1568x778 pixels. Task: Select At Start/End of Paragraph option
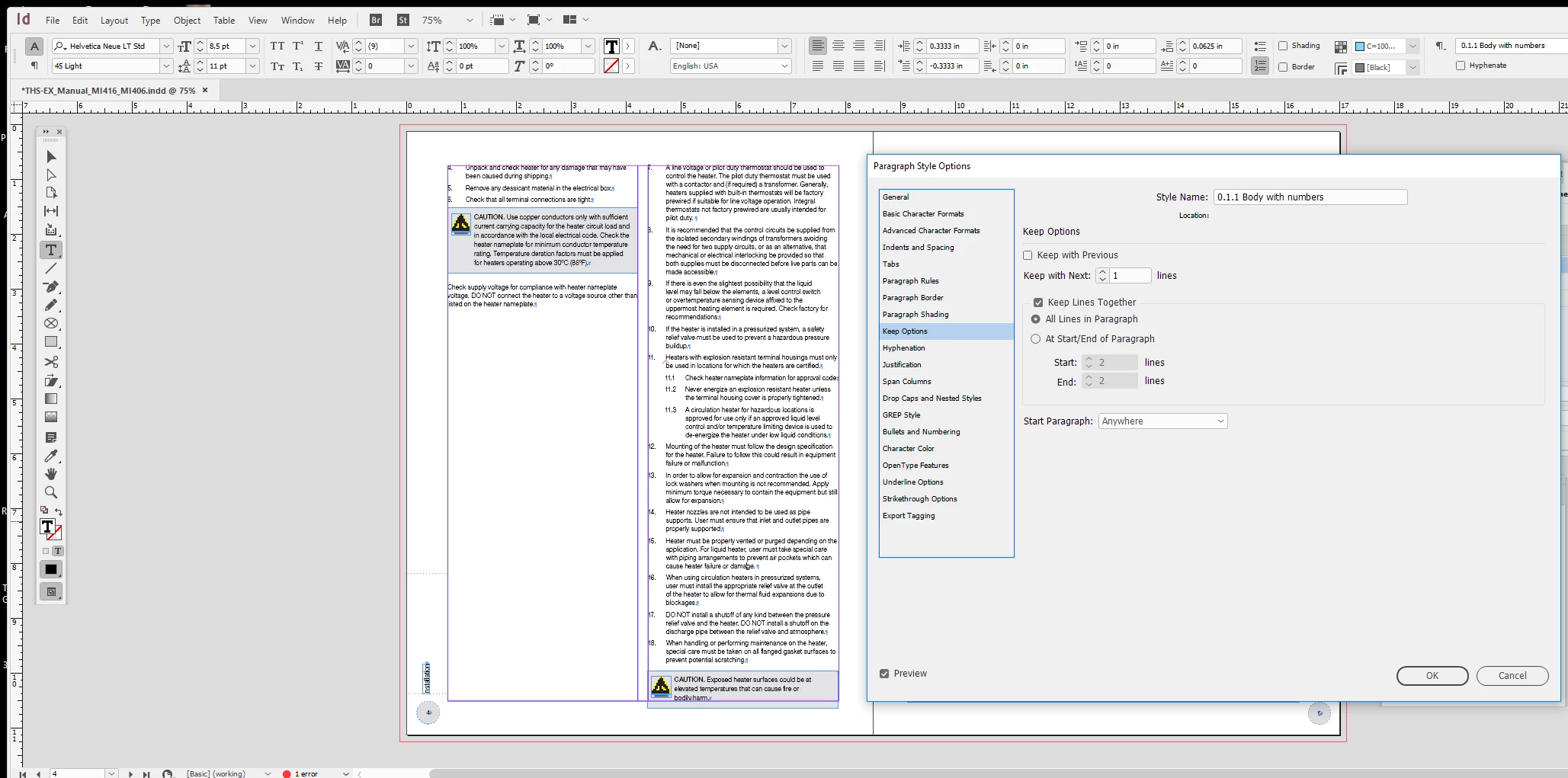click(x=1035, y=339)
